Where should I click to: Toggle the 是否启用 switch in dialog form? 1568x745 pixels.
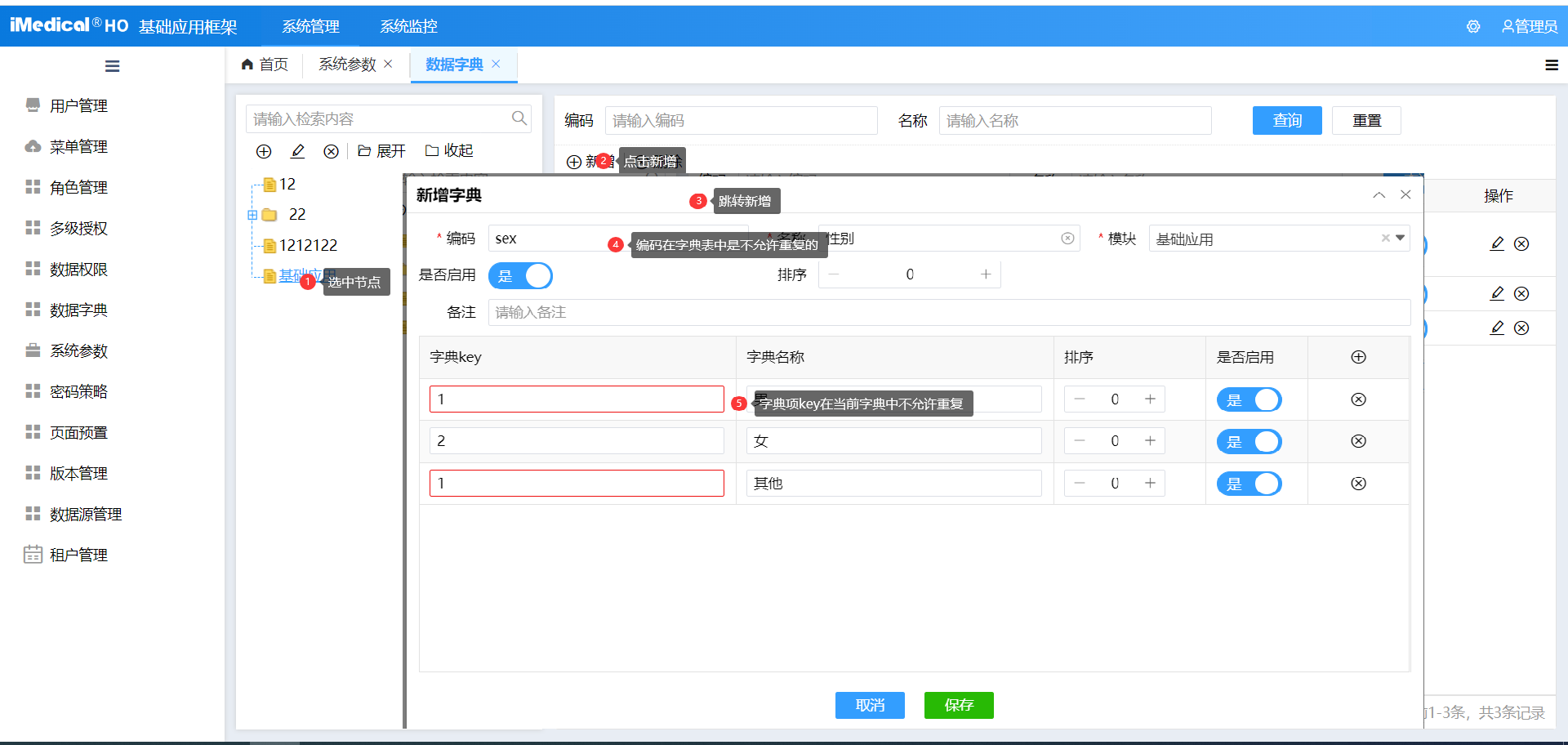(520, 276)
